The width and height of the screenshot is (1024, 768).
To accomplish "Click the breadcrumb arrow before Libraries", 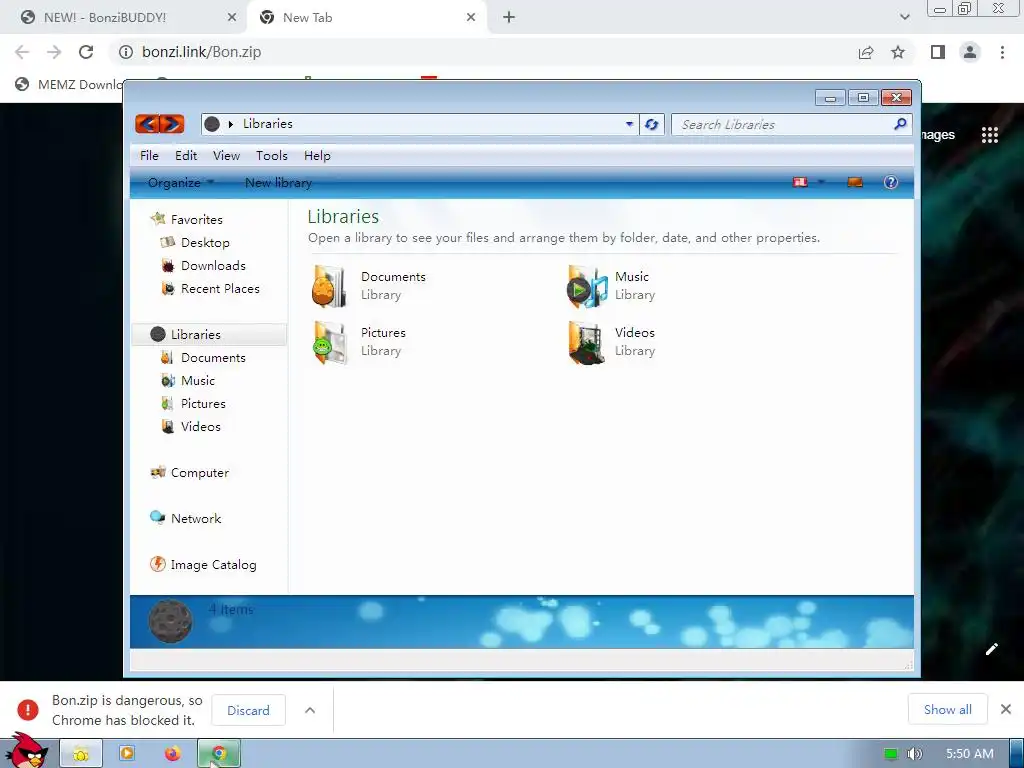I will pos(231,124).
